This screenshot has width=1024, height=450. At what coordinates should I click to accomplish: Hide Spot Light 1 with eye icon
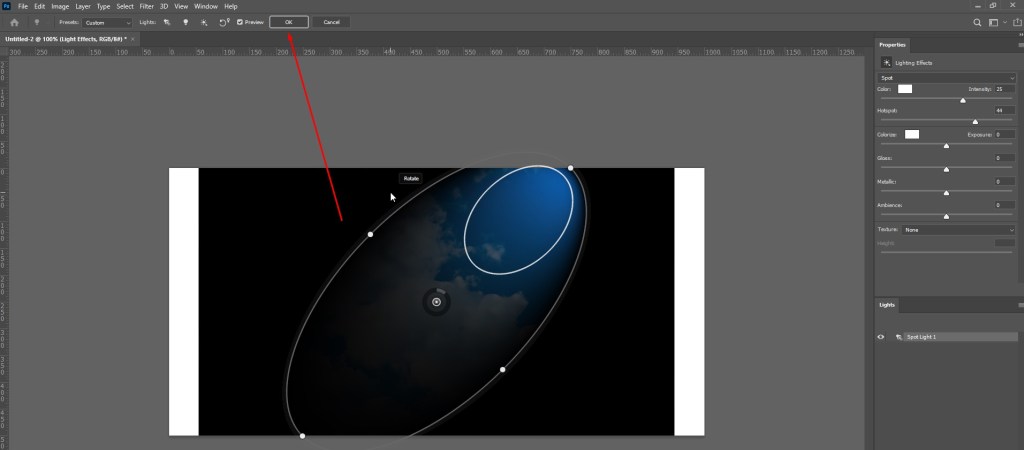880,337
